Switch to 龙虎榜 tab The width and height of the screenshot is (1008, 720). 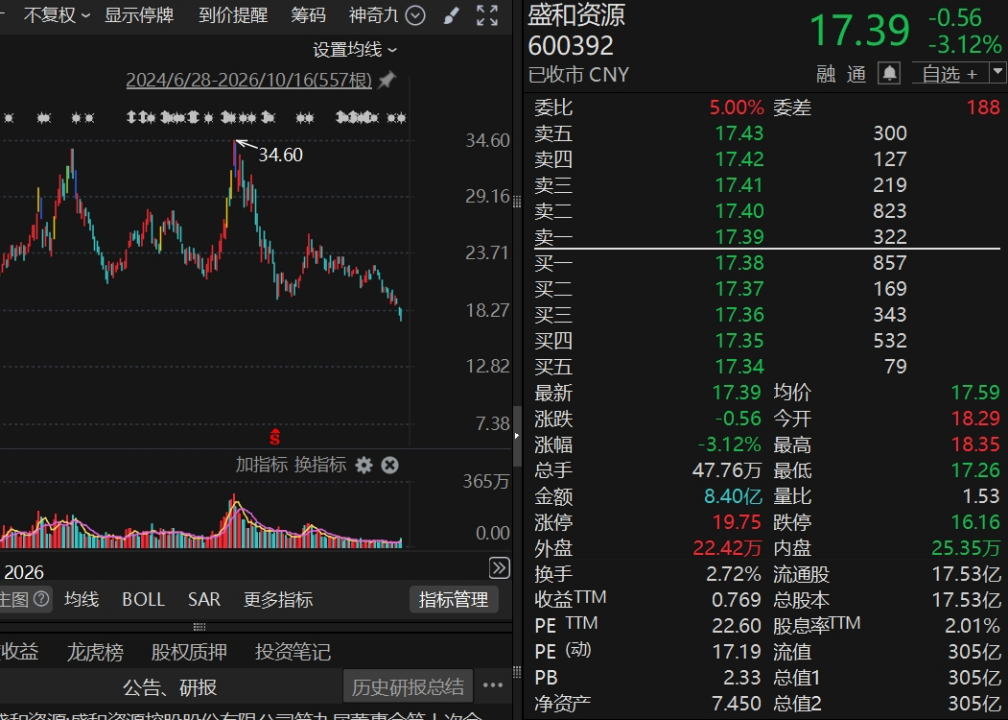coord(95,652)
